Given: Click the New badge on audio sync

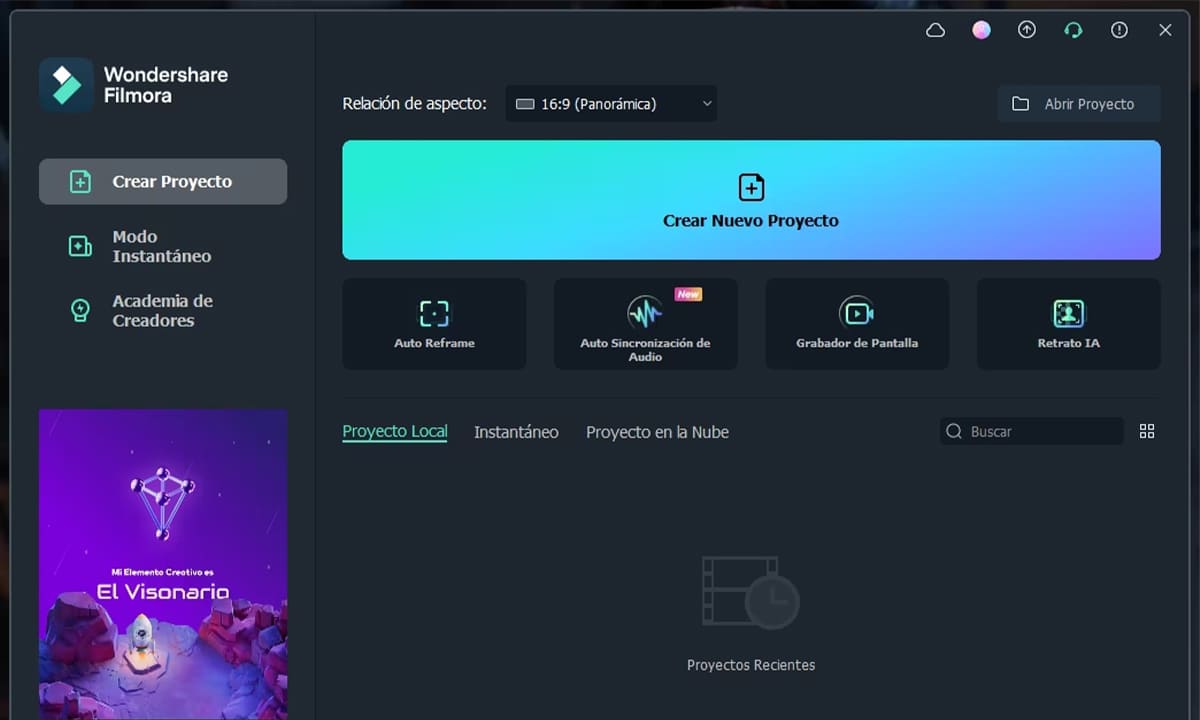Looking at the screenshot, I should [x=688, y=294].
